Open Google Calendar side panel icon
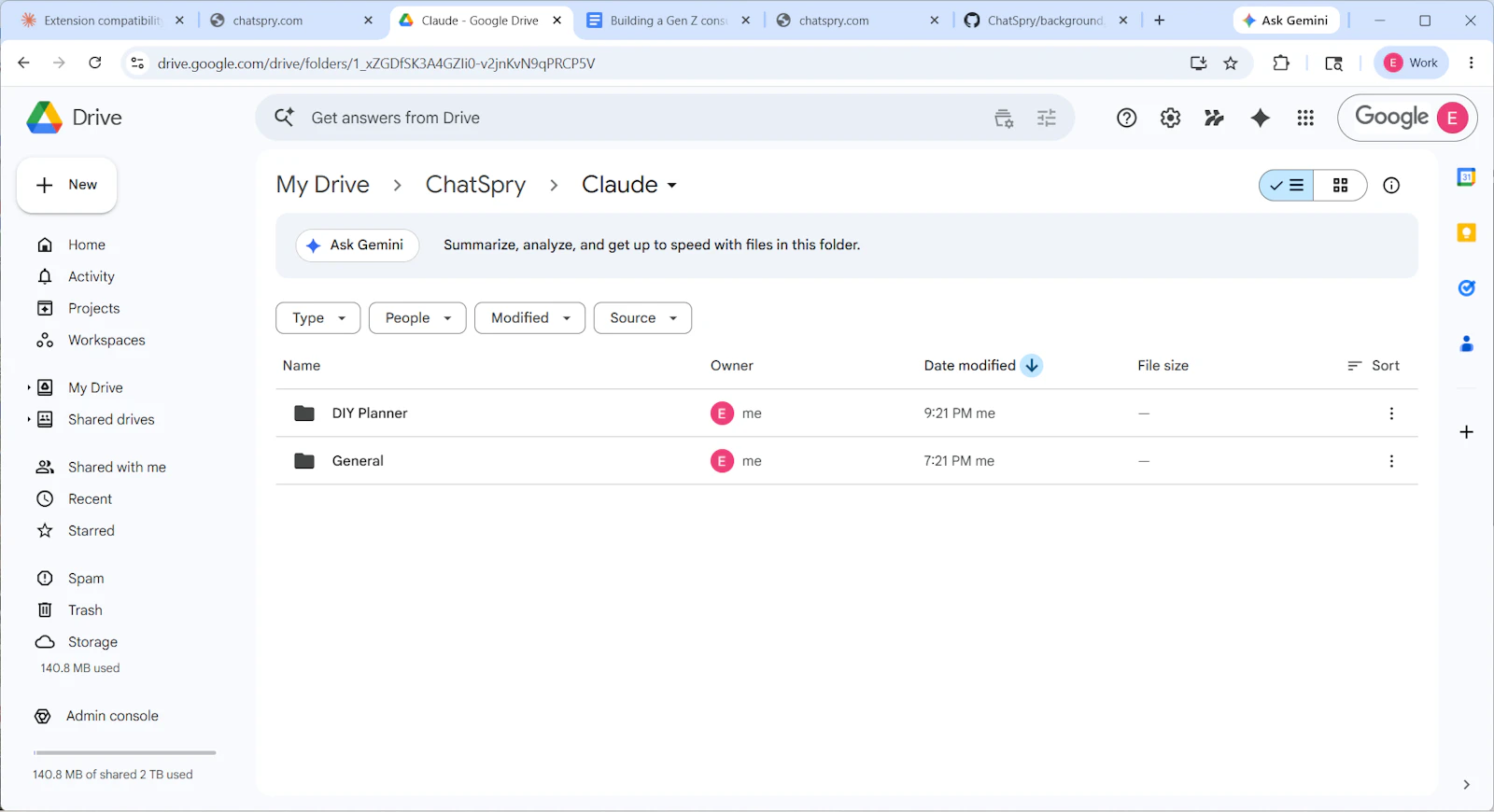Image resolution: width=1494 pixels, height=812 pixels. tap(1466, 177)
